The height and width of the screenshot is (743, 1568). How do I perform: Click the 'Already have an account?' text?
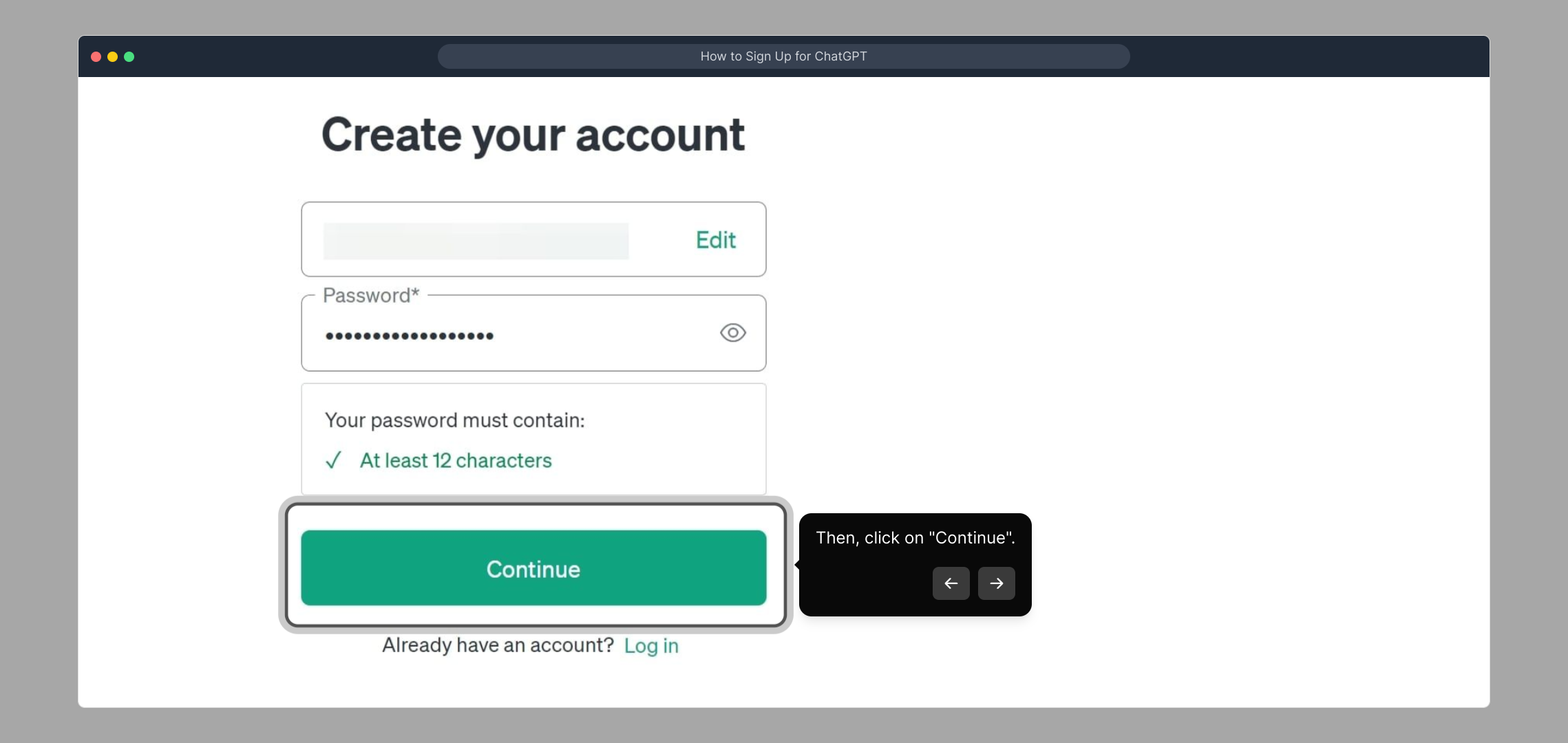(498, 645)
